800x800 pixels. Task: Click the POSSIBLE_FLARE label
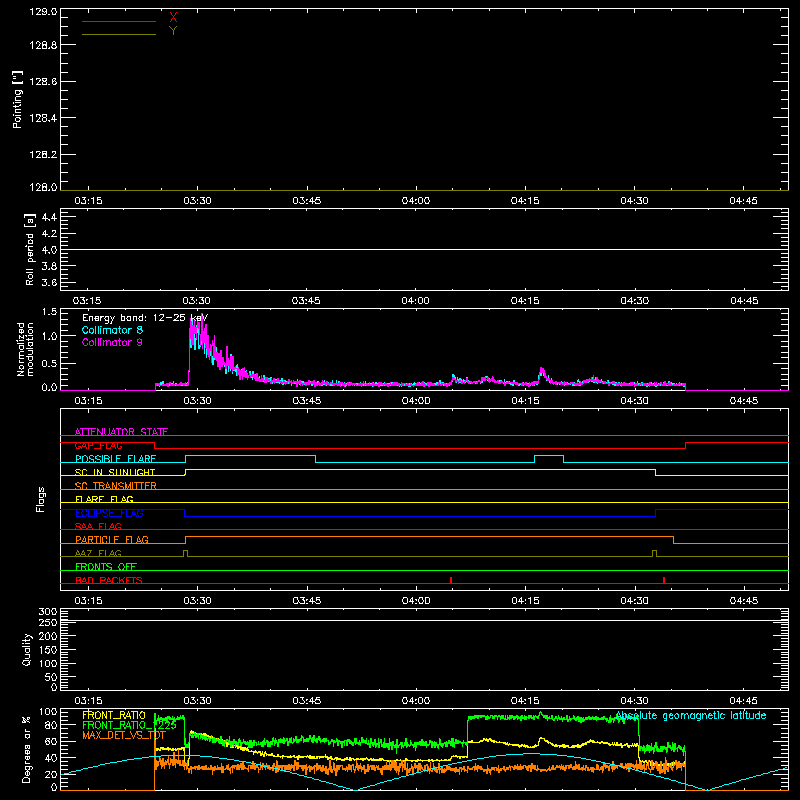pyautogui.click(x=115, y=459)
